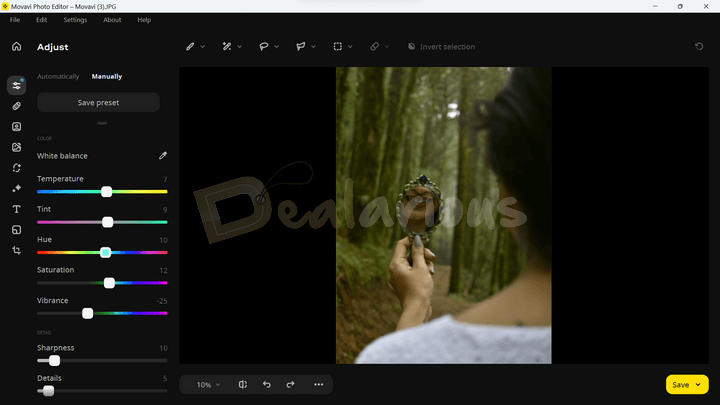Open the About menu
This screenshot has height=405, width=720.
pyautogui.click(x=112, y=20)
